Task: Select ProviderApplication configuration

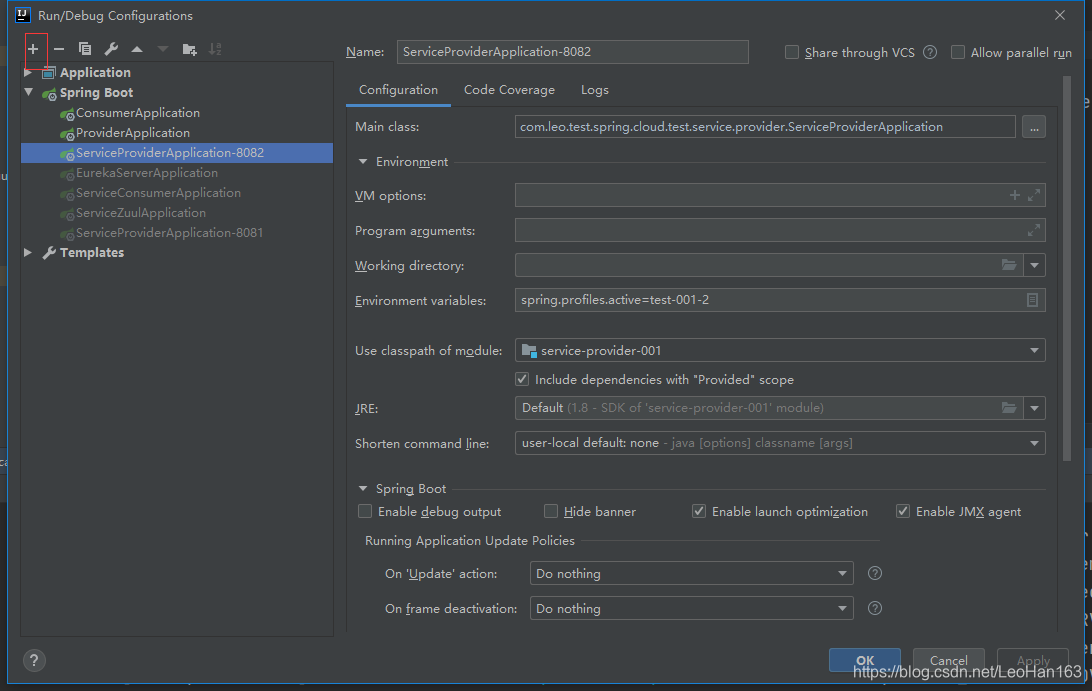Action: (x=132, y=133)
